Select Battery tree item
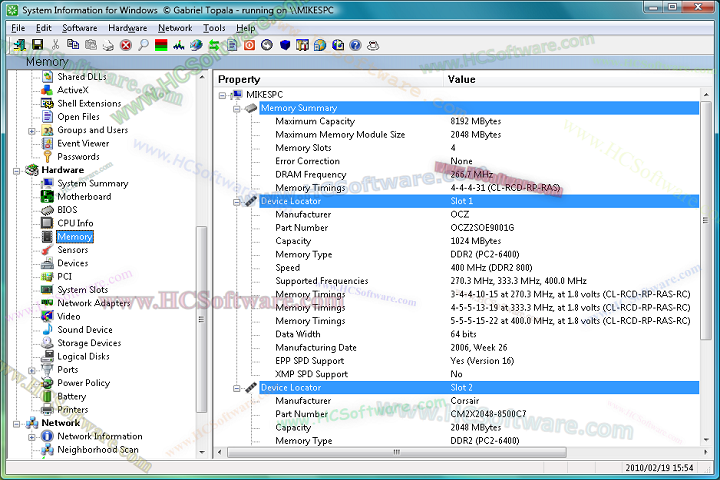The height and width of the screenshot is (480, 720). point(72,396)
